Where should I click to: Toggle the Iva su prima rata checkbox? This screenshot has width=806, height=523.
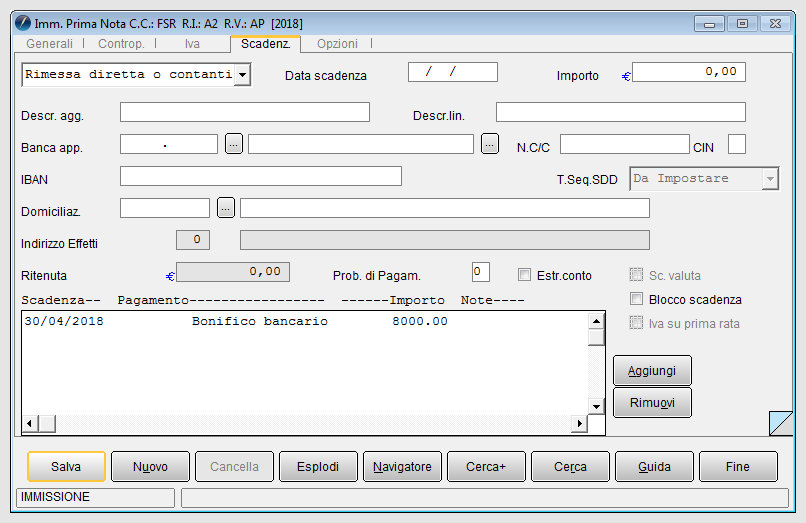636,323
